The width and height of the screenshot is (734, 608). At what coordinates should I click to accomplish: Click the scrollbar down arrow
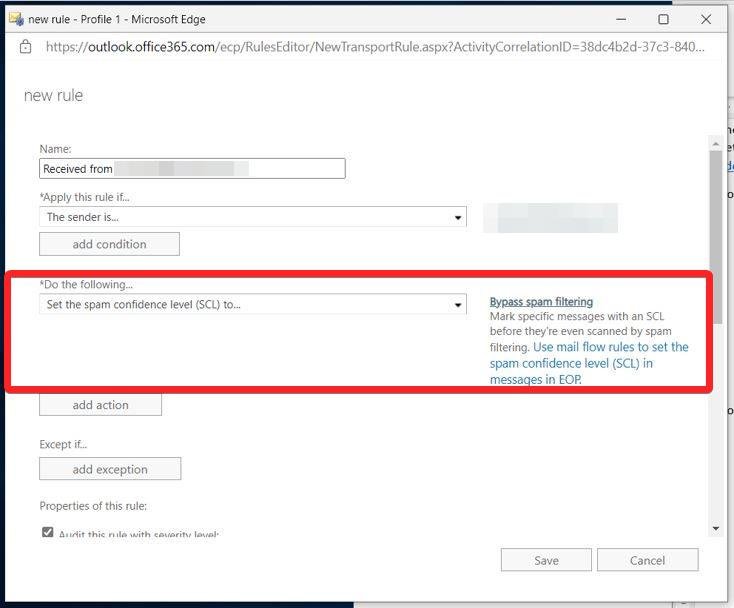(x=715, y=528)
